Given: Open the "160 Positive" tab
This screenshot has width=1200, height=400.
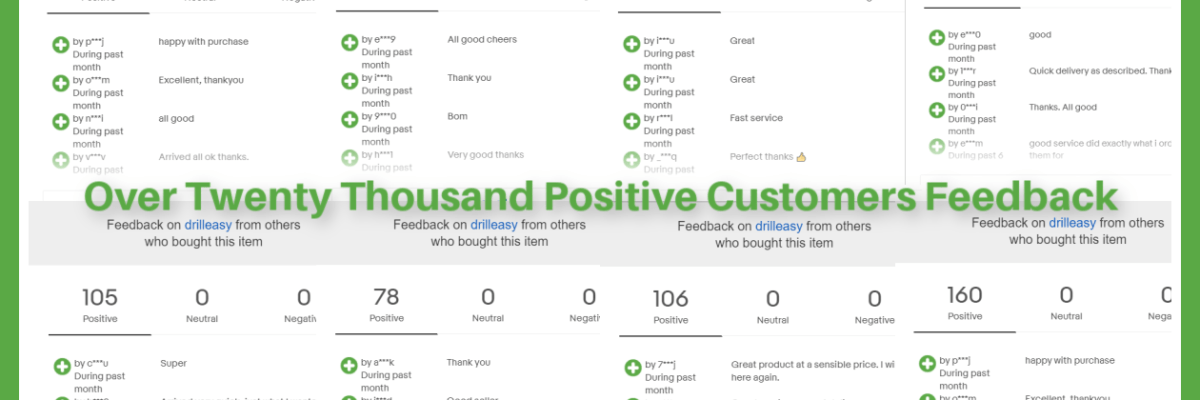Looking at the screenshot, I should click(964, 302).
